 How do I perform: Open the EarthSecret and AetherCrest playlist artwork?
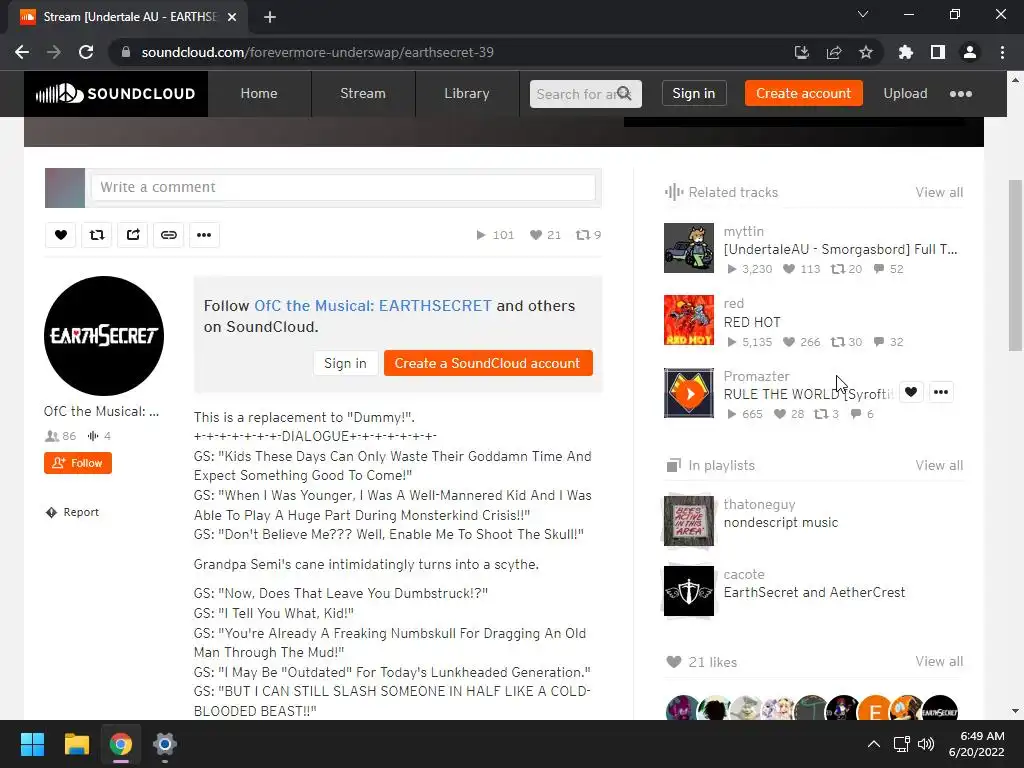(x=689, y=591)
